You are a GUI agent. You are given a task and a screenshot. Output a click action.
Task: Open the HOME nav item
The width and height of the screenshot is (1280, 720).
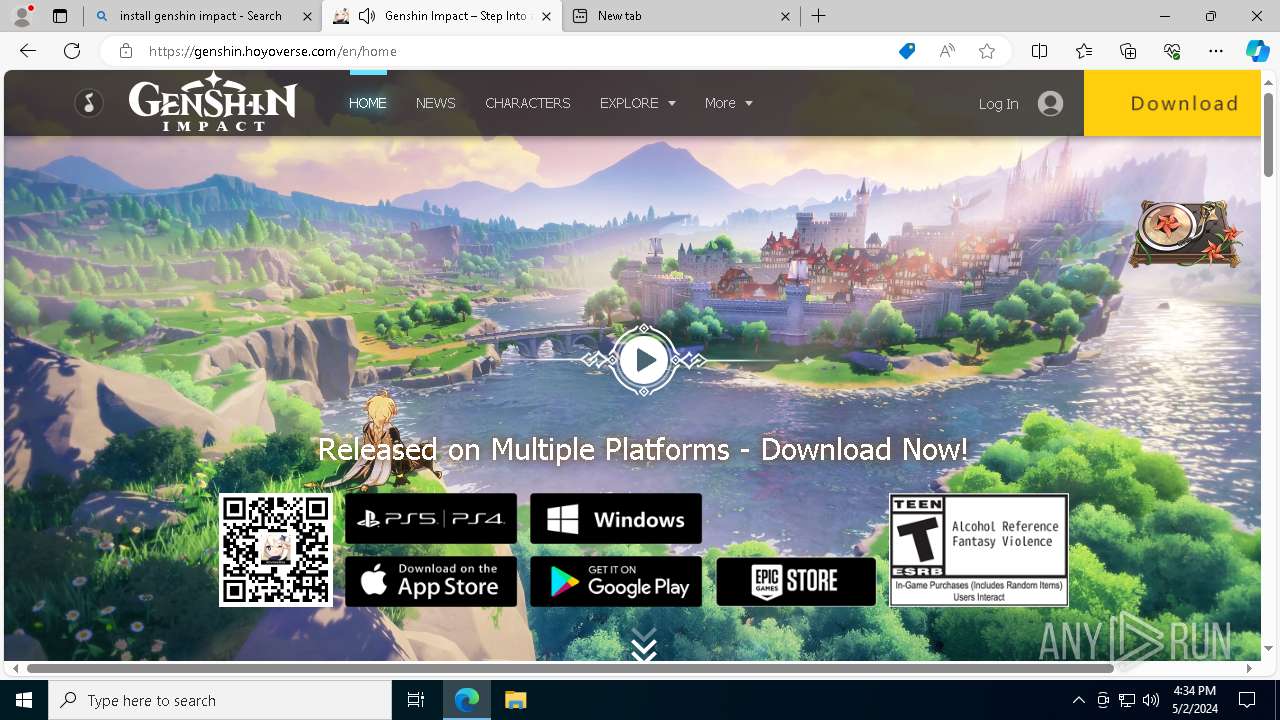pos(368,103)
